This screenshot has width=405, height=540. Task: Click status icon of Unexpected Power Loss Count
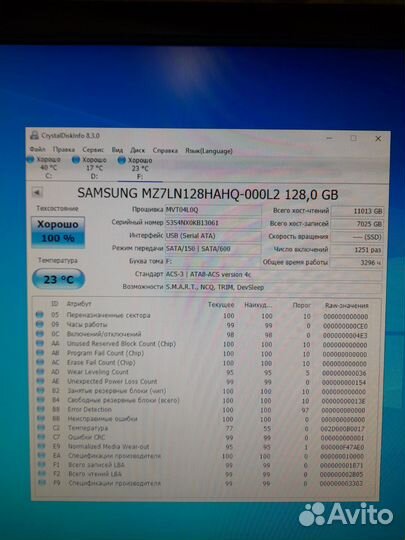coord(41,381)
